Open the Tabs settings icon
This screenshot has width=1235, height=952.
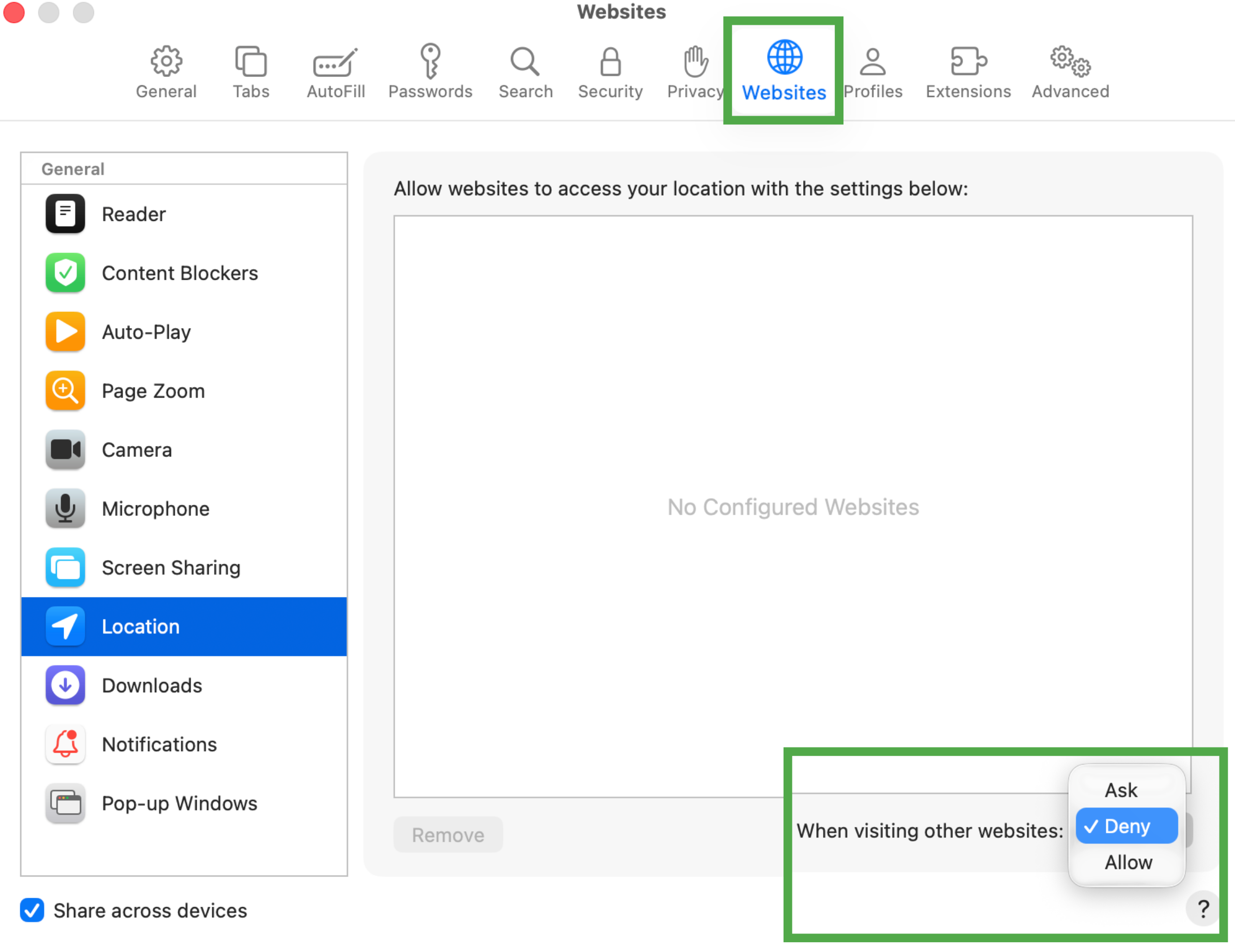(251, 61)
